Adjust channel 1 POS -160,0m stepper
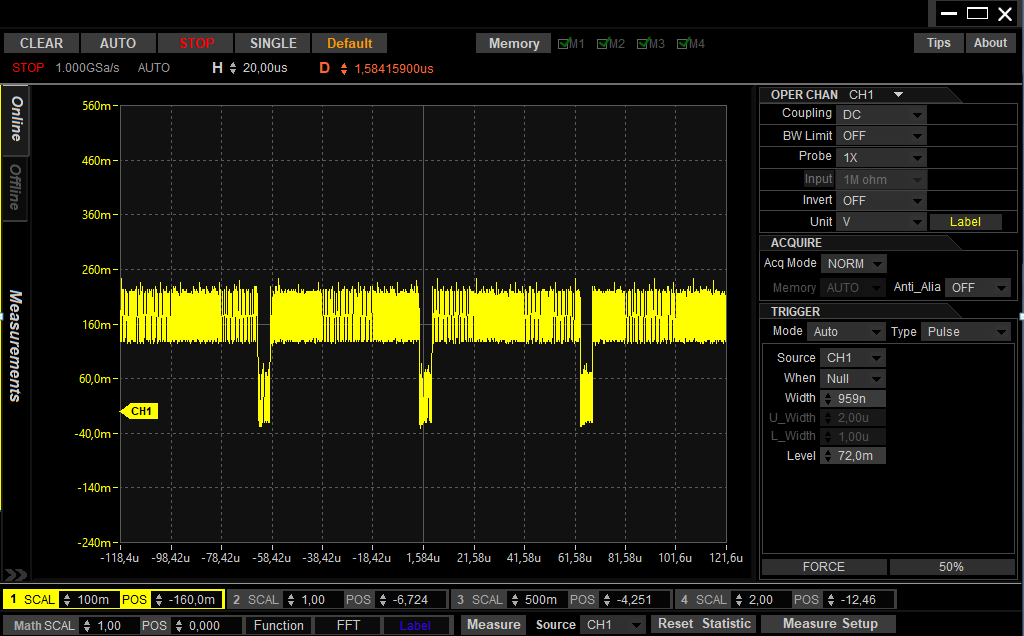 click(157, 599)
